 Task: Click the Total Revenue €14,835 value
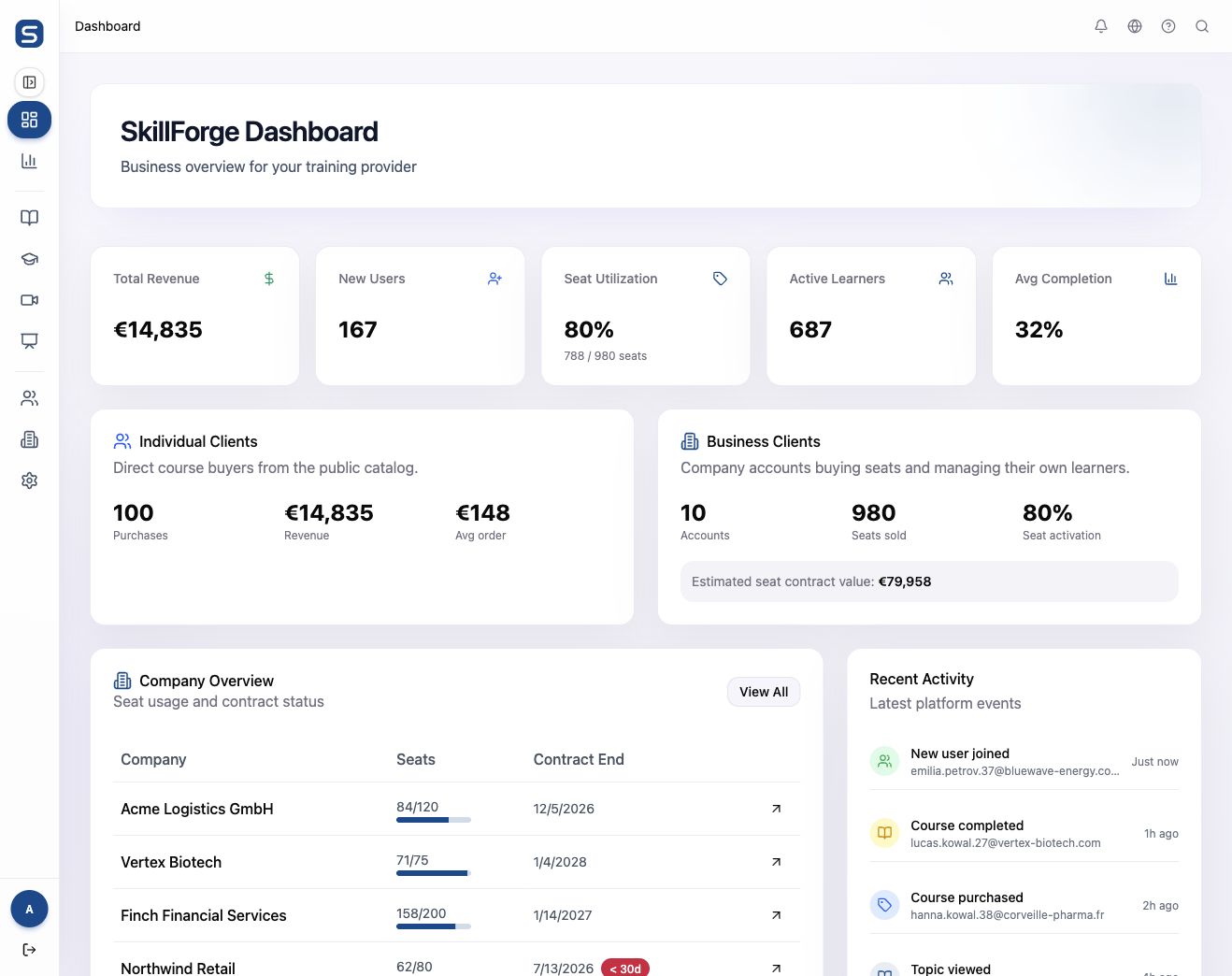click(158, 330)
